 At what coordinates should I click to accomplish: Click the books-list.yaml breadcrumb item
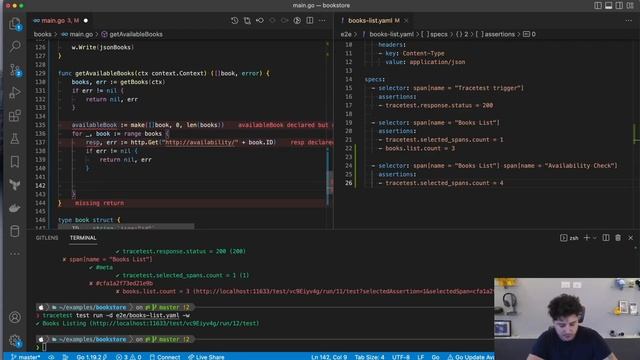tap(387, 34)
